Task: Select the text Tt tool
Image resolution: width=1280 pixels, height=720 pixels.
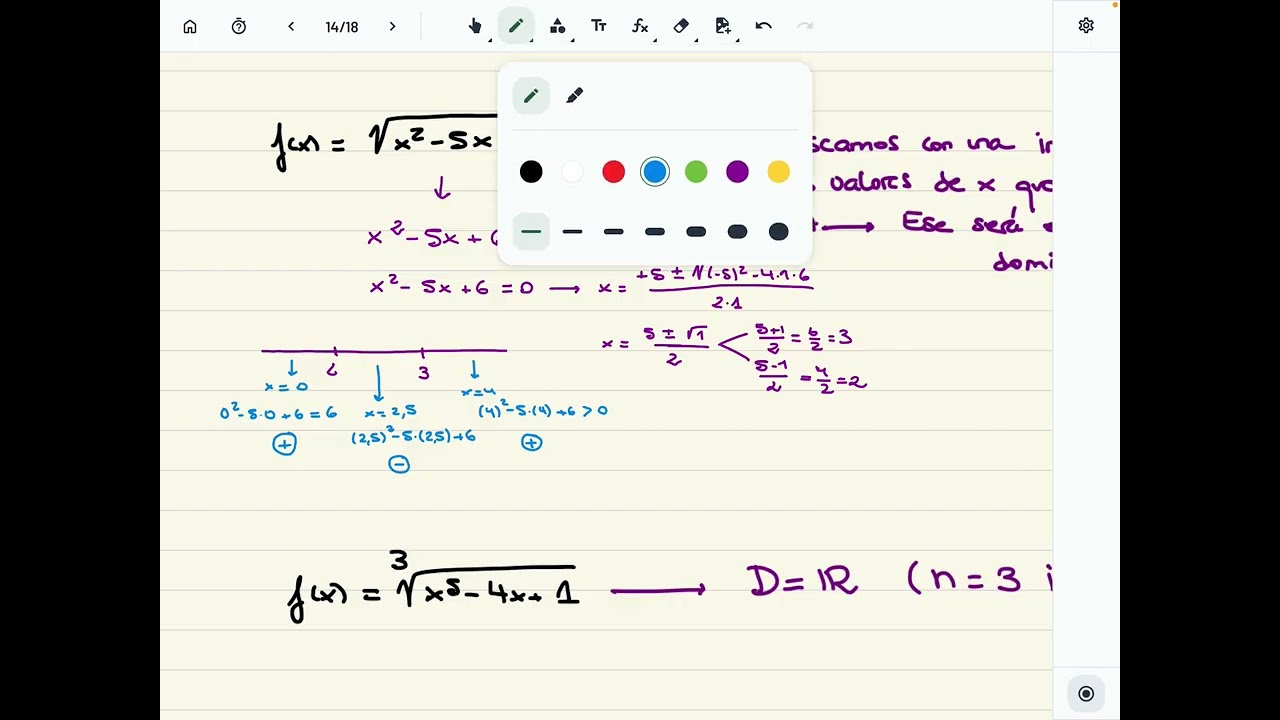Action: pos(599,26)
